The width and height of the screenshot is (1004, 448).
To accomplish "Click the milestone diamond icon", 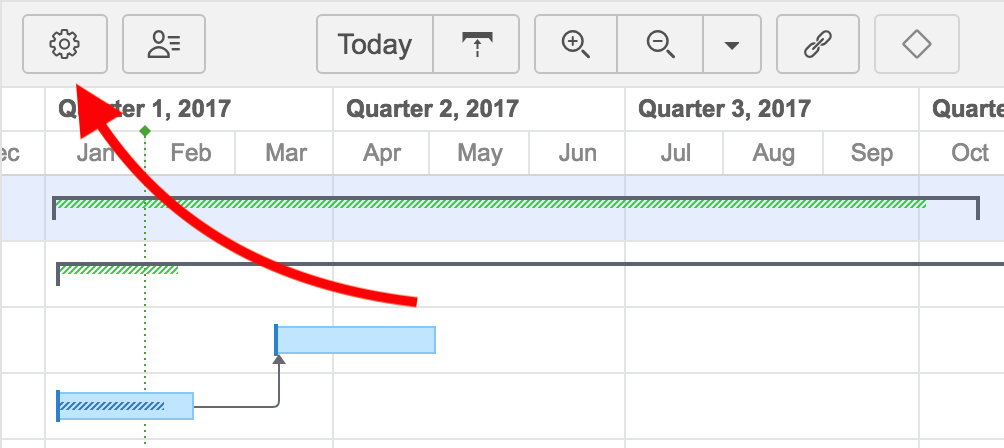I will coord(916,44).
